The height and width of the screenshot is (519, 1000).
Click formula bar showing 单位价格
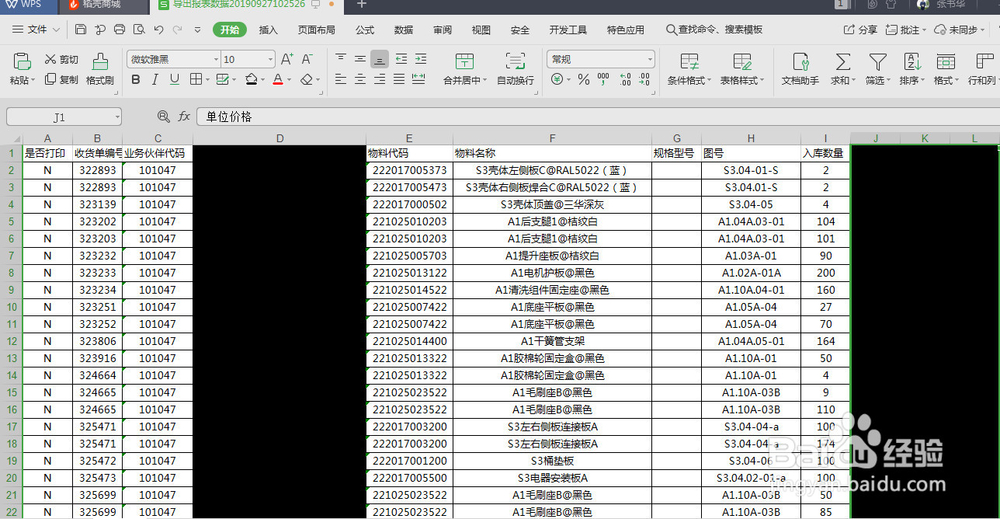(x=598, y=117)
